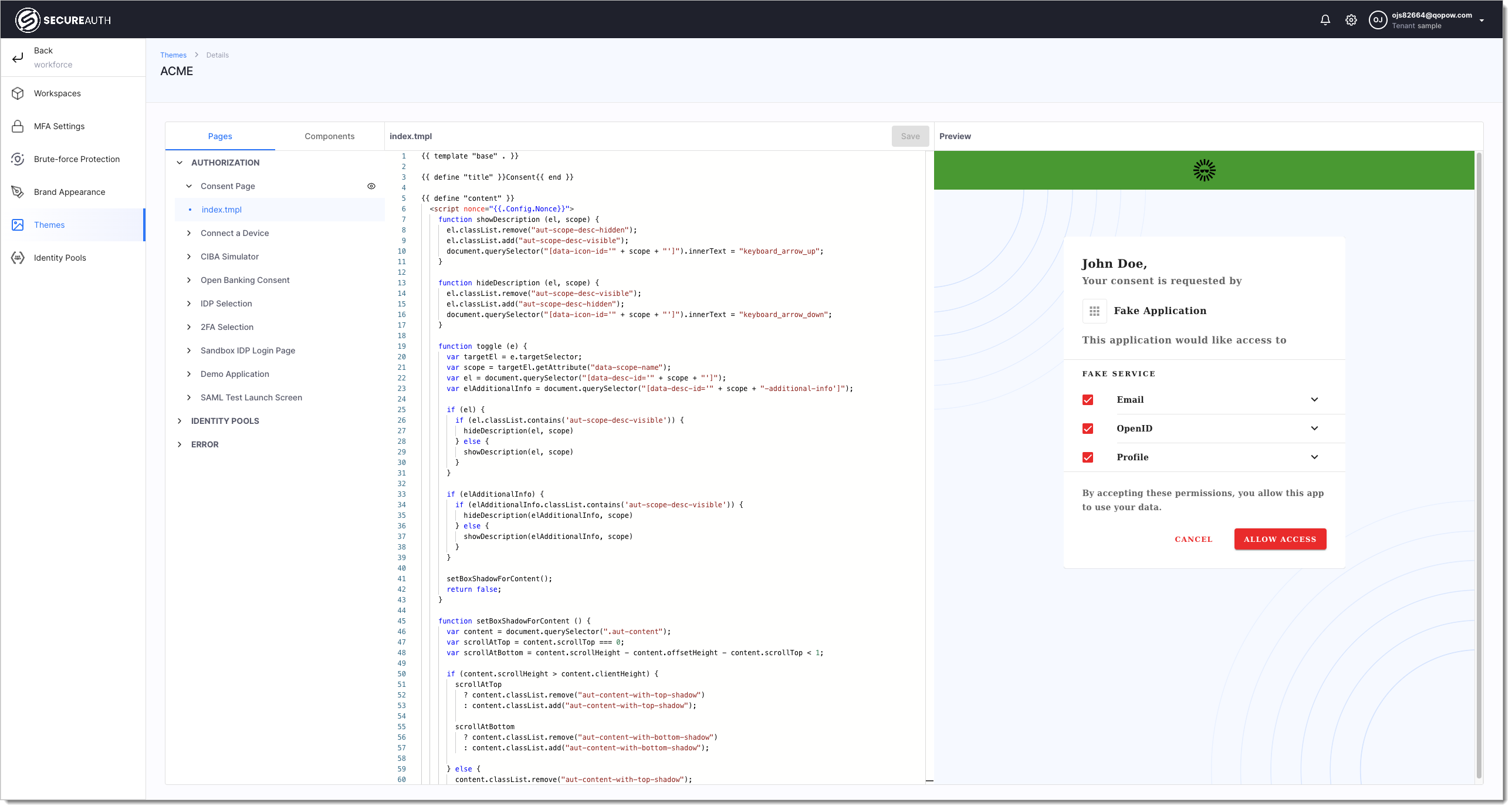
Task: Expand the IDENTITY POOLS section
Action: point(180,420)
